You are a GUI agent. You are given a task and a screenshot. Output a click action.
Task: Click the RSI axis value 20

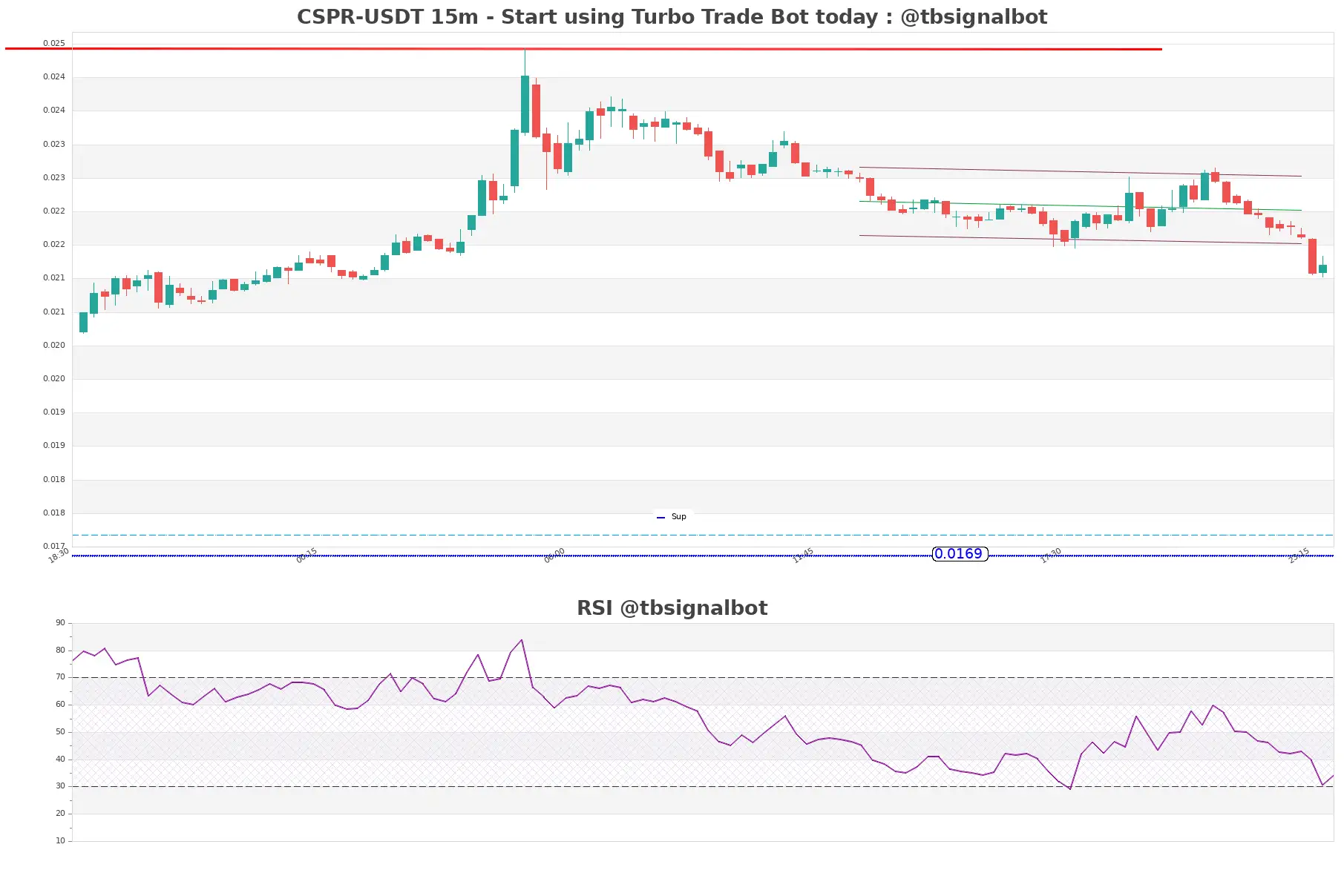click(x=60, y=814)
